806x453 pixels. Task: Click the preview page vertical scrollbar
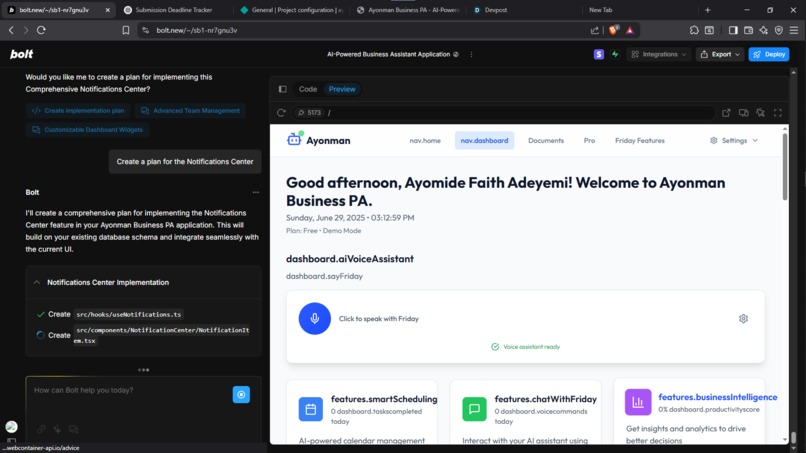(x=785, y=167)
